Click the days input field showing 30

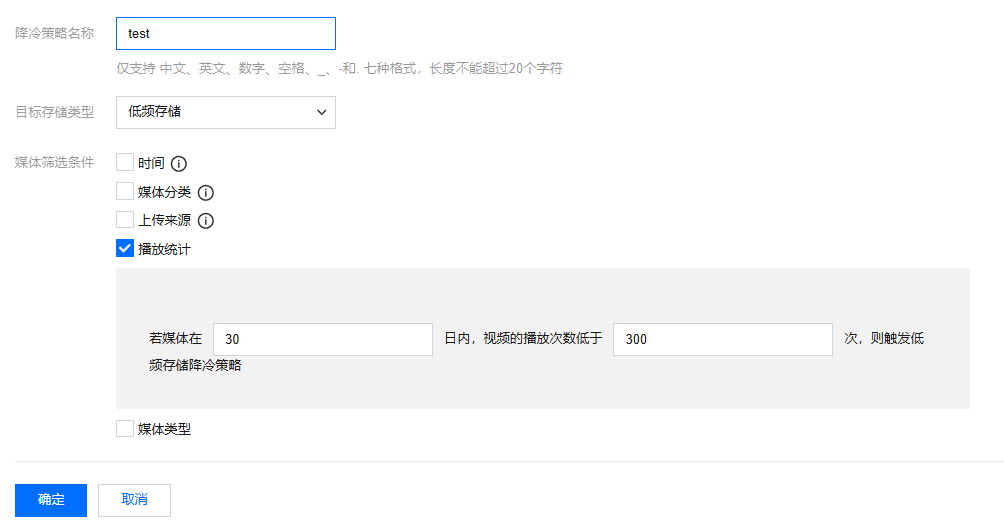[323, 339]
